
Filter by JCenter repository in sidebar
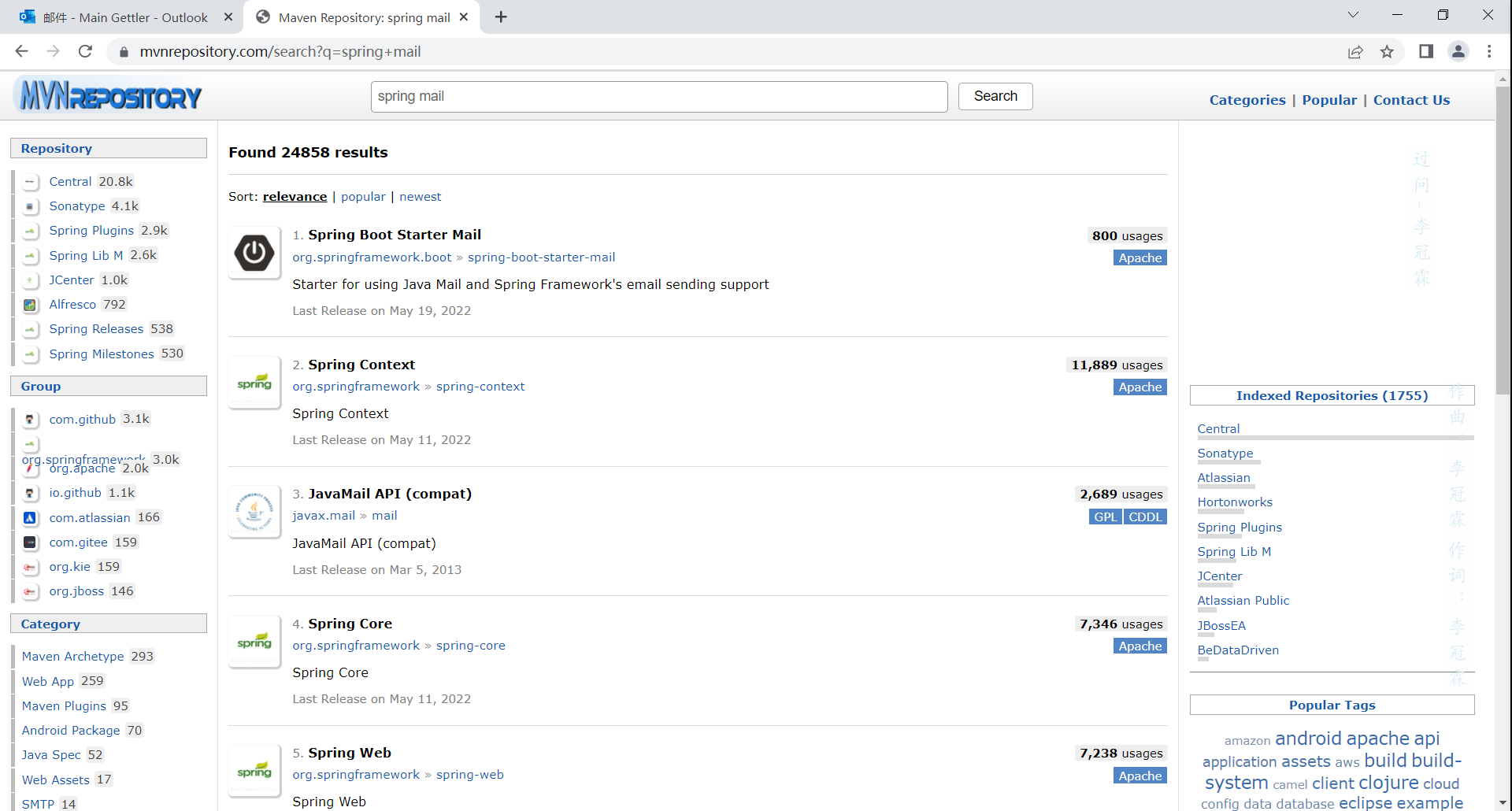pos(72,280)
